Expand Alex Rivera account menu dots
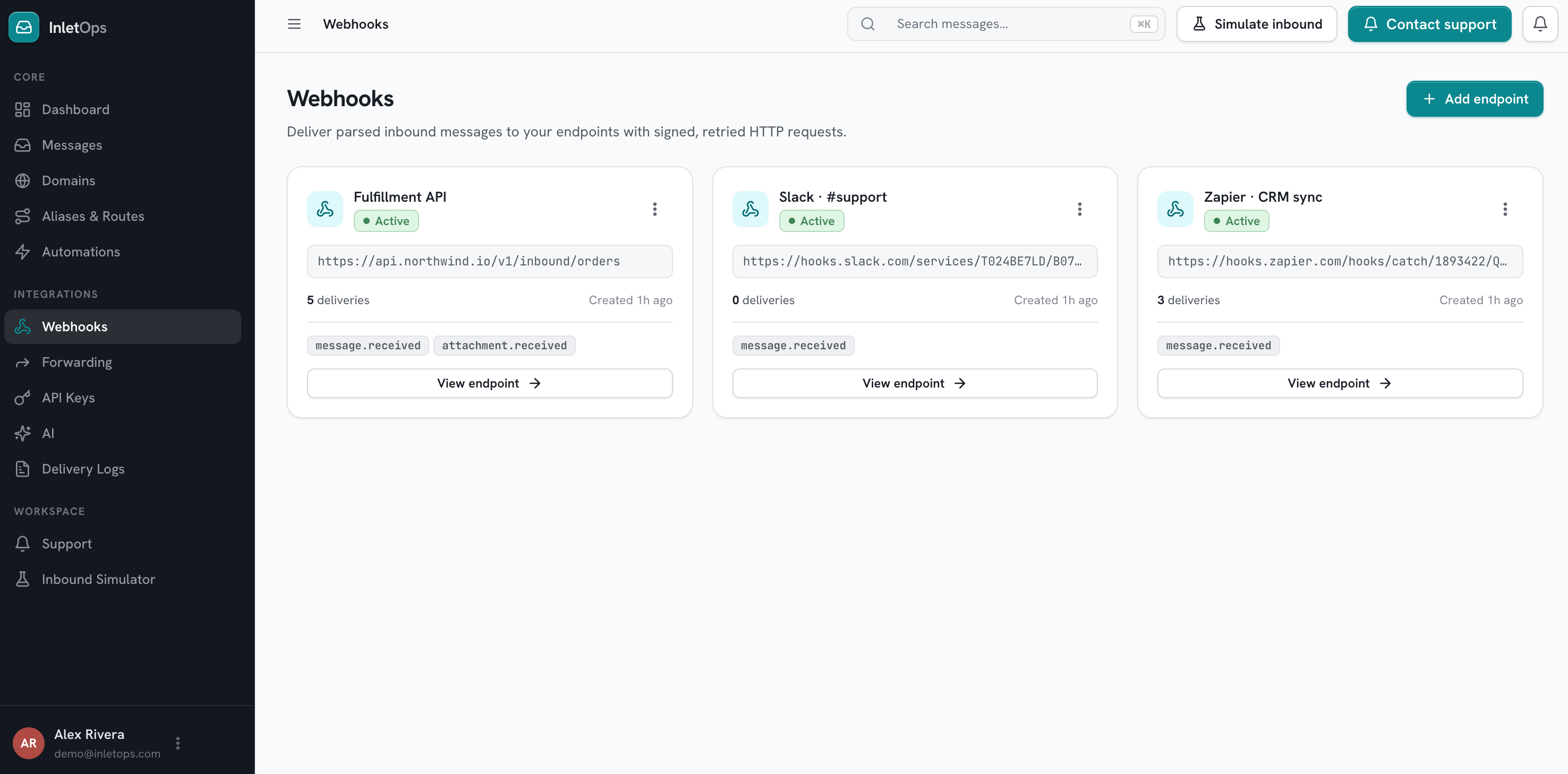 click(x=178, y=742)
